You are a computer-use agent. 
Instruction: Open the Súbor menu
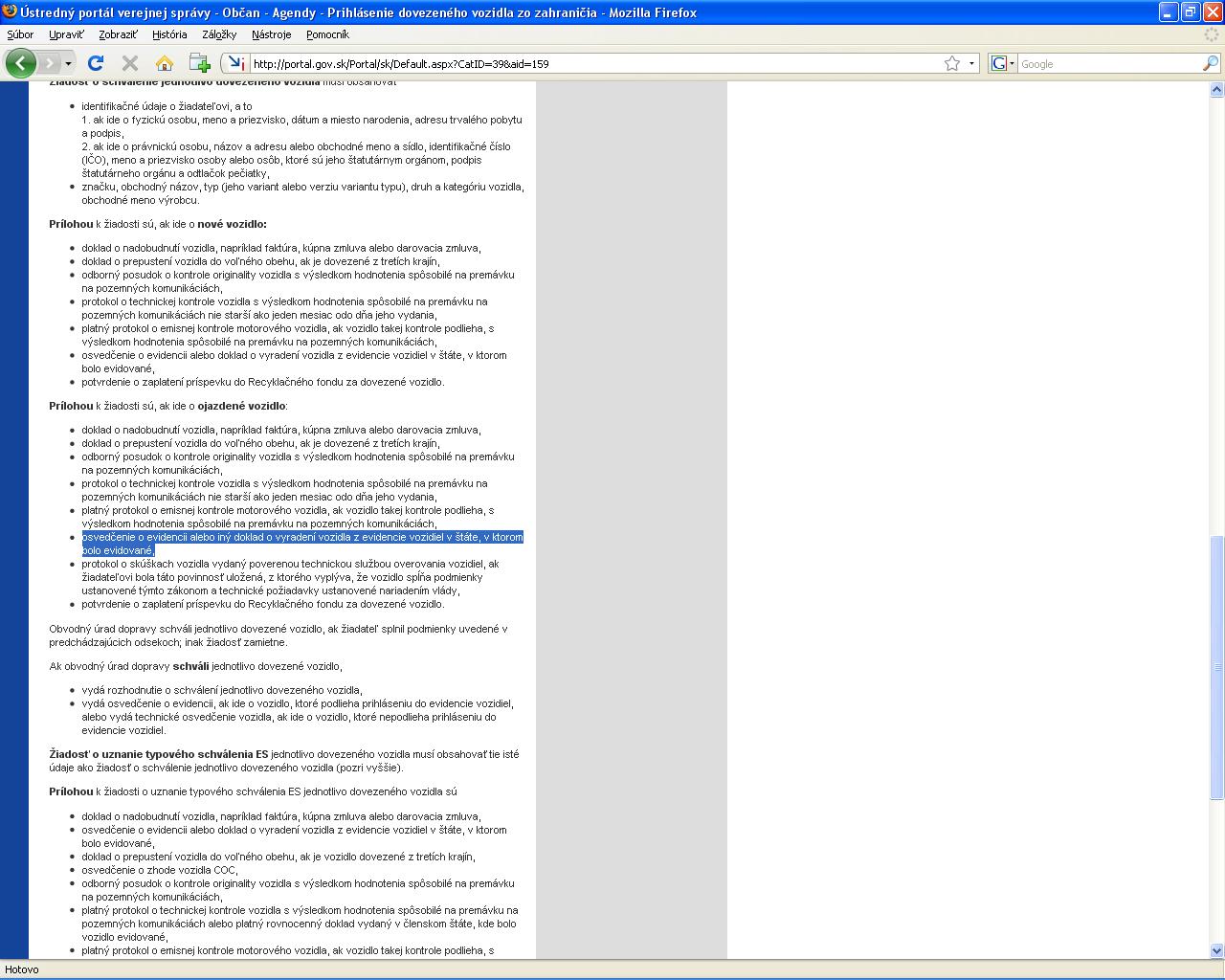click(20, 34)
